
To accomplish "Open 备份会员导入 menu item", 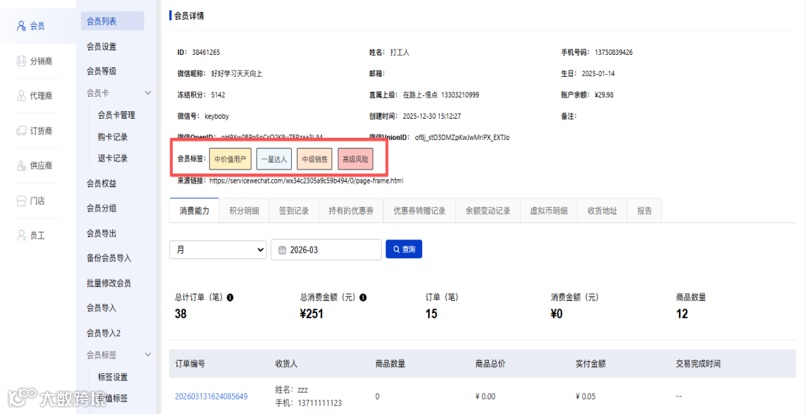I will click(x=108, y=258).
